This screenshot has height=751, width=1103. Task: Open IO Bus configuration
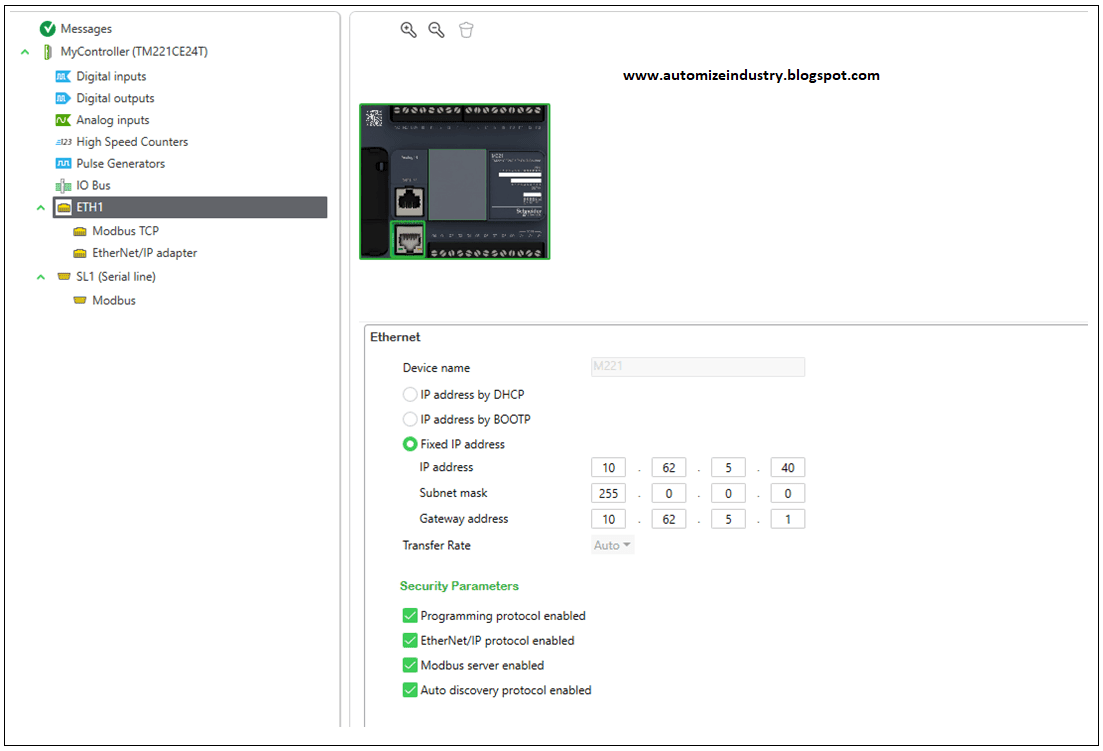(94, 185)
